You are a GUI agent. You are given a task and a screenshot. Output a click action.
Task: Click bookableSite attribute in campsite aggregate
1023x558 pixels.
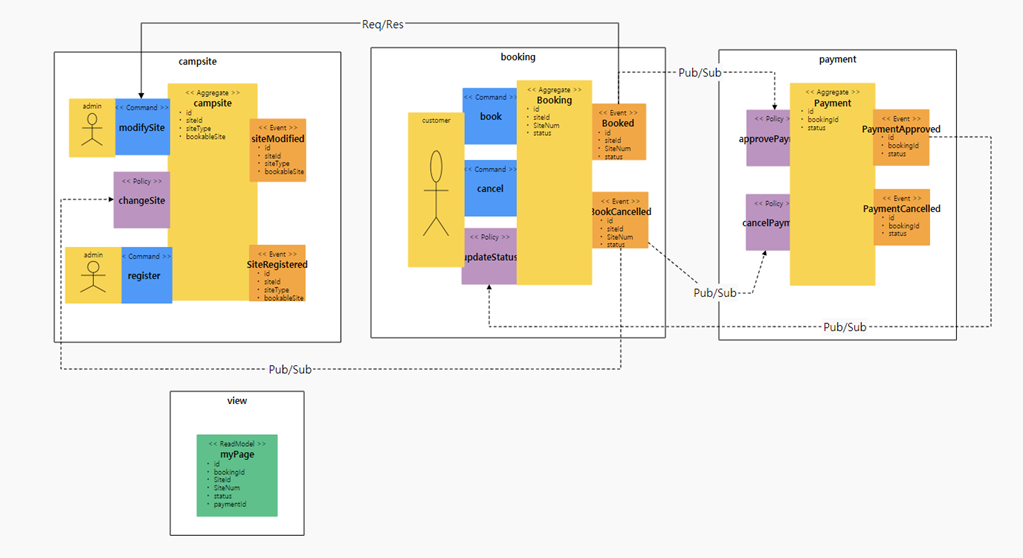(206, 137)
